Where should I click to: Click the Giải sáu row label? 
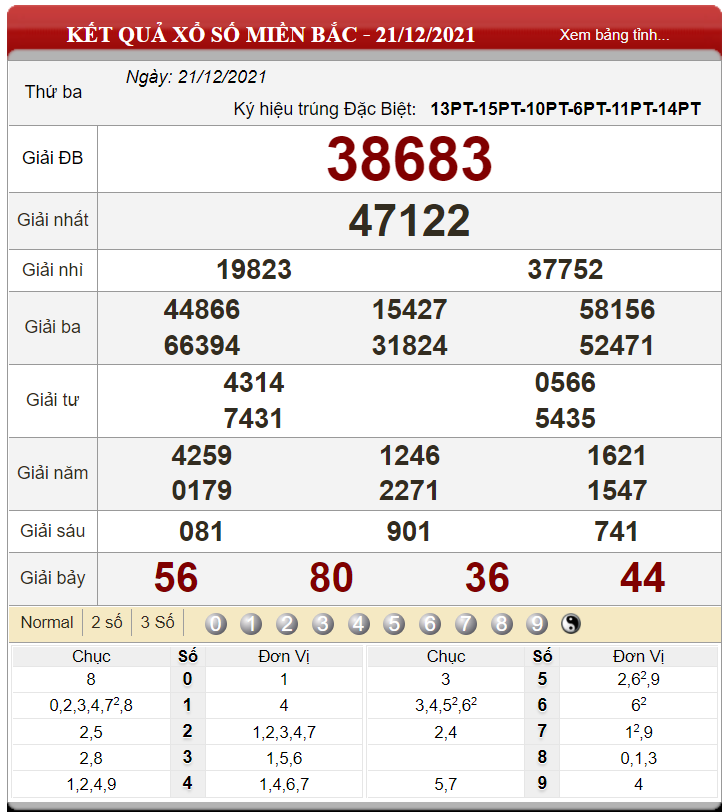[53, 531]
